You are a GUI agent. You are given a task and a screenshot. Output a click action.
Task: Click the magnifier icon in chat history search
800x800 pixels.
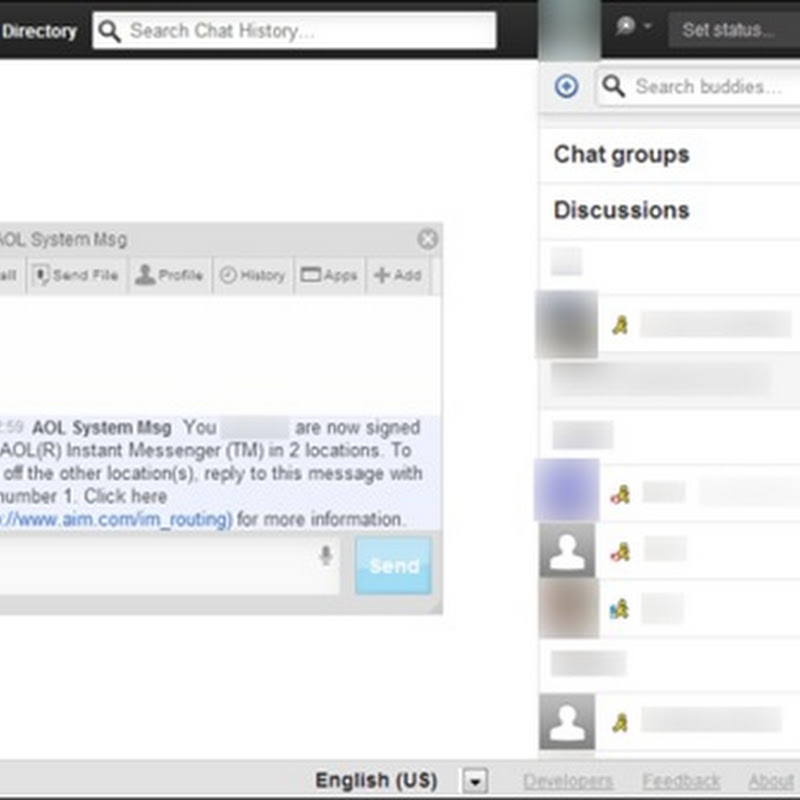(109, 31)
